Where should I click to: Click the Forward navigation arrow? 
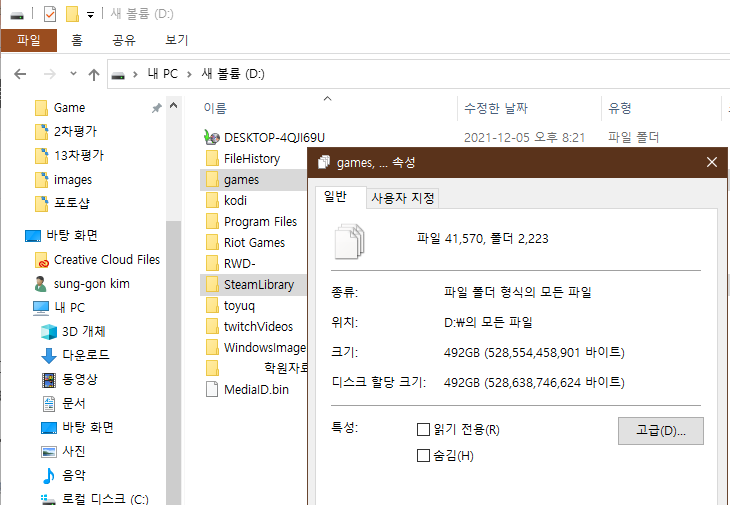click(x=50, y=74)
